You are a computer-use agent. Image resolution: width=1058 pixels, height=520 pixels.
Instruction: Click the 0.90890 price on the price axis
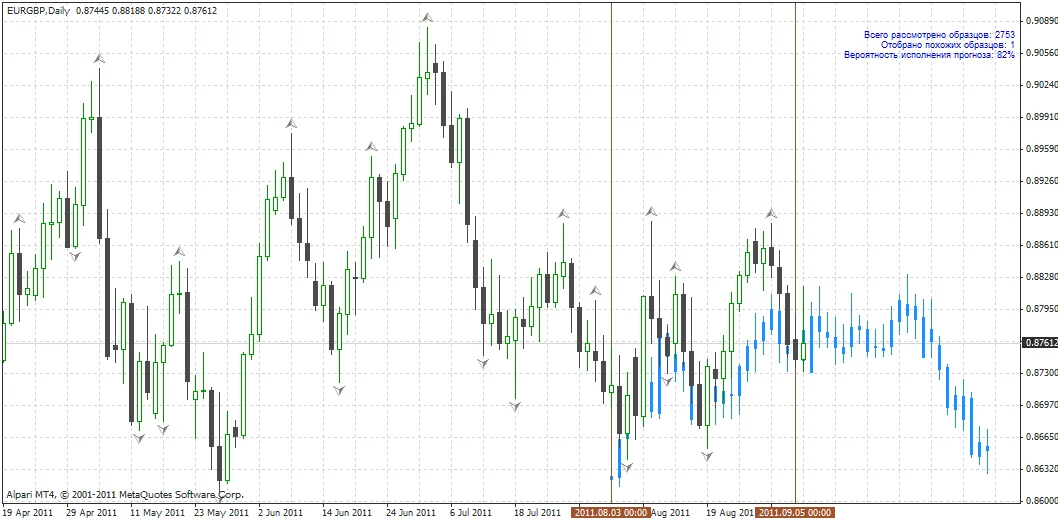point(1041,20)
